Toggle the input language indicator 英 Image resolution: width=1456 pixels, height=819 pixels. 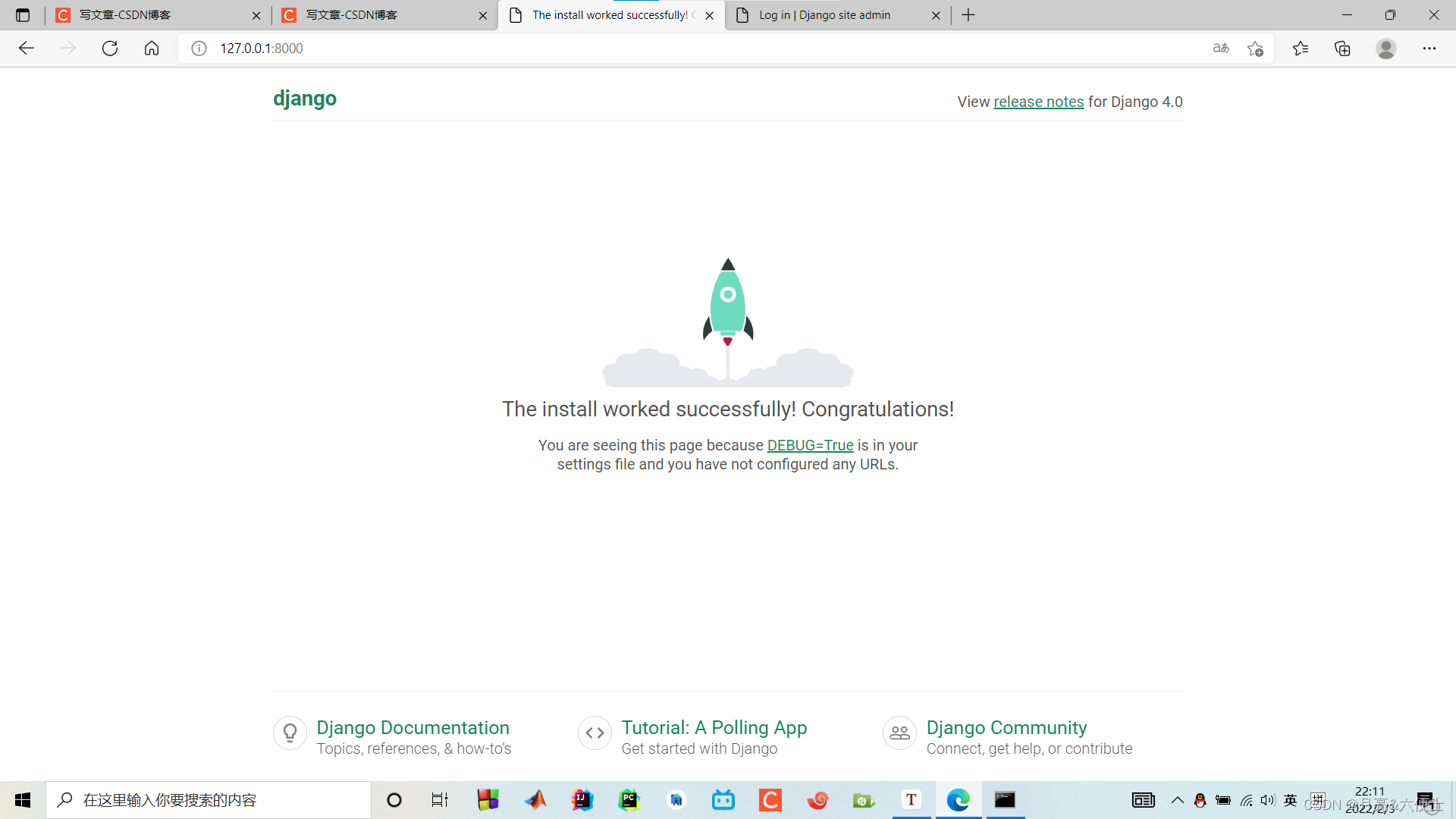1291,800
